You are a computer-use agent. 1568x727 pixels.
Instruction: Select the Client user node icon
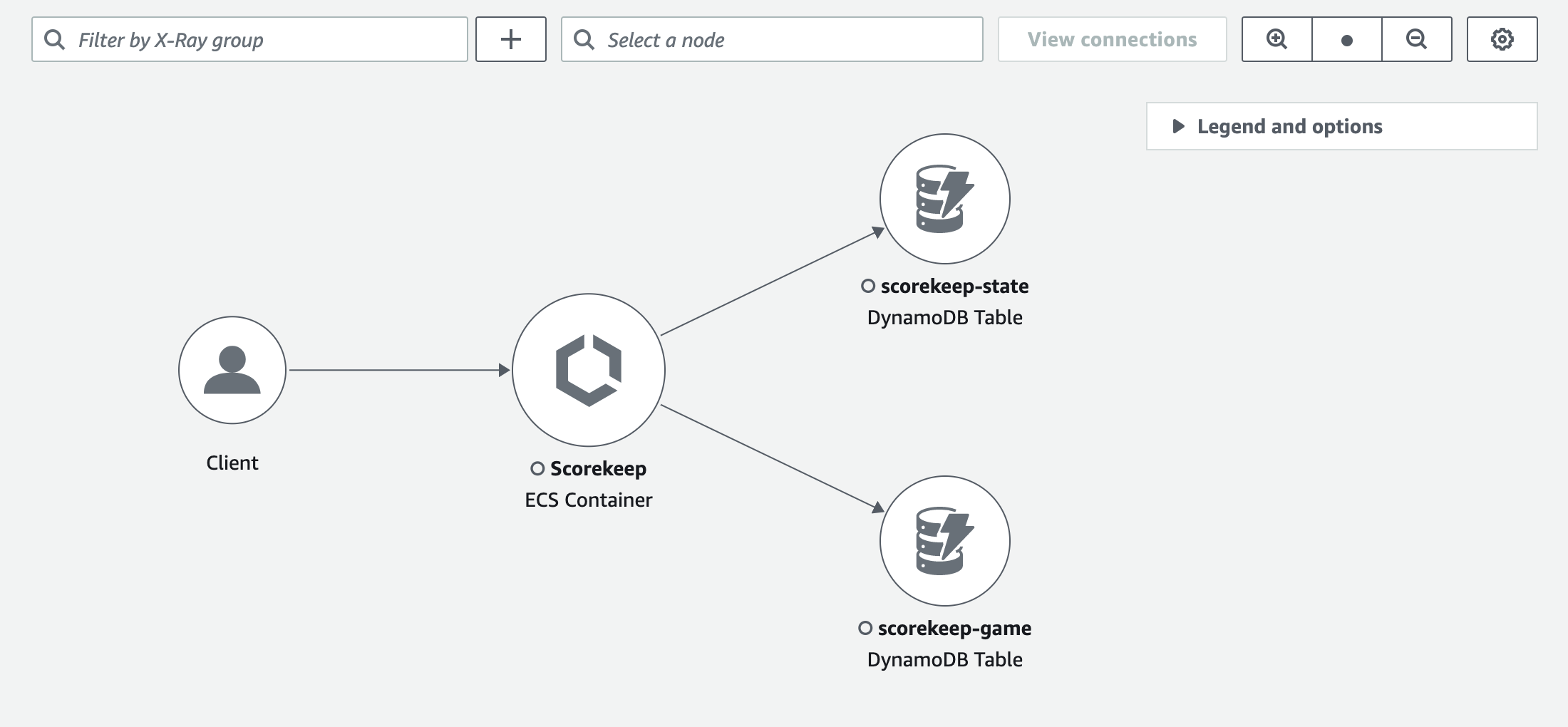click(232, 370)
